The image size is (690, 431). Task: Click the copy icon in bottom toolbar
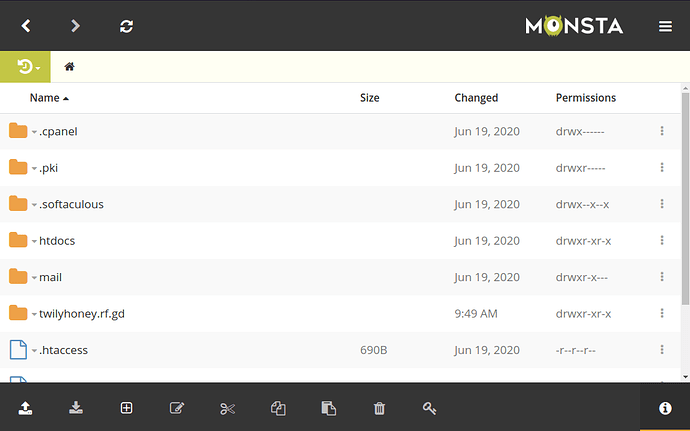[x=278, y=408]
